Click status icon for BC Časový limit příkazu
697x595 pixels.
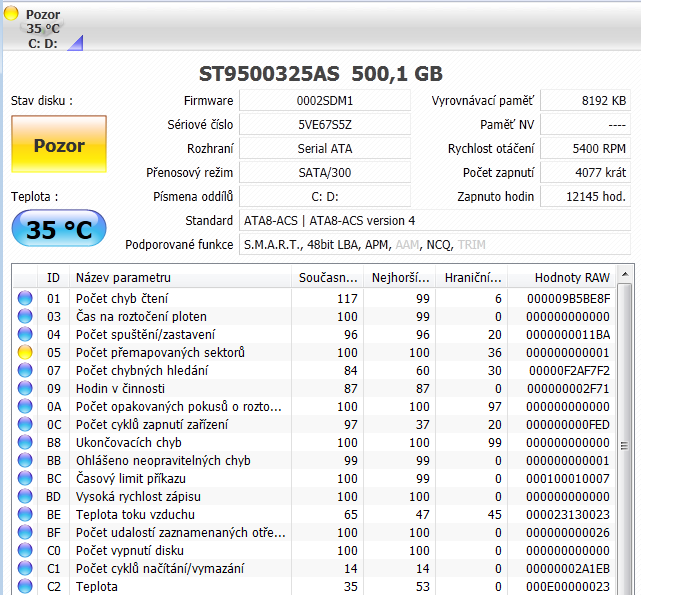25,478
